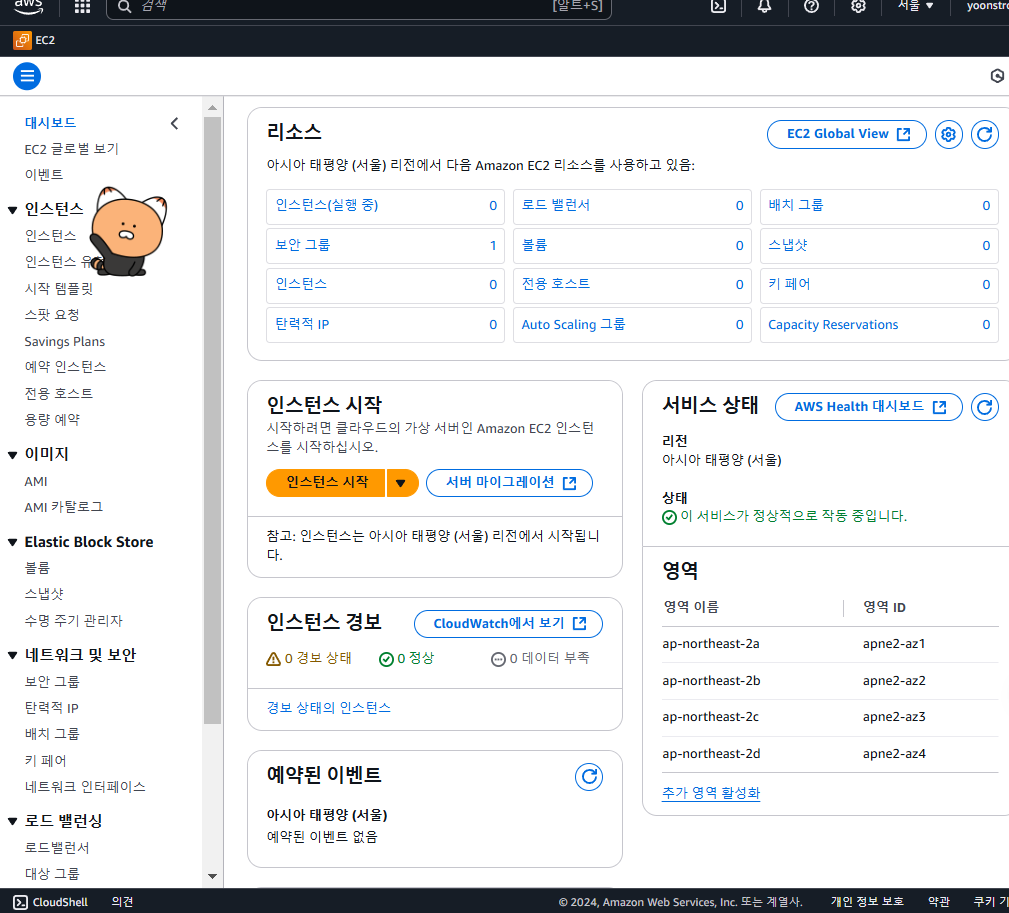Click the EC2 Global View button

tap(847, 134)
